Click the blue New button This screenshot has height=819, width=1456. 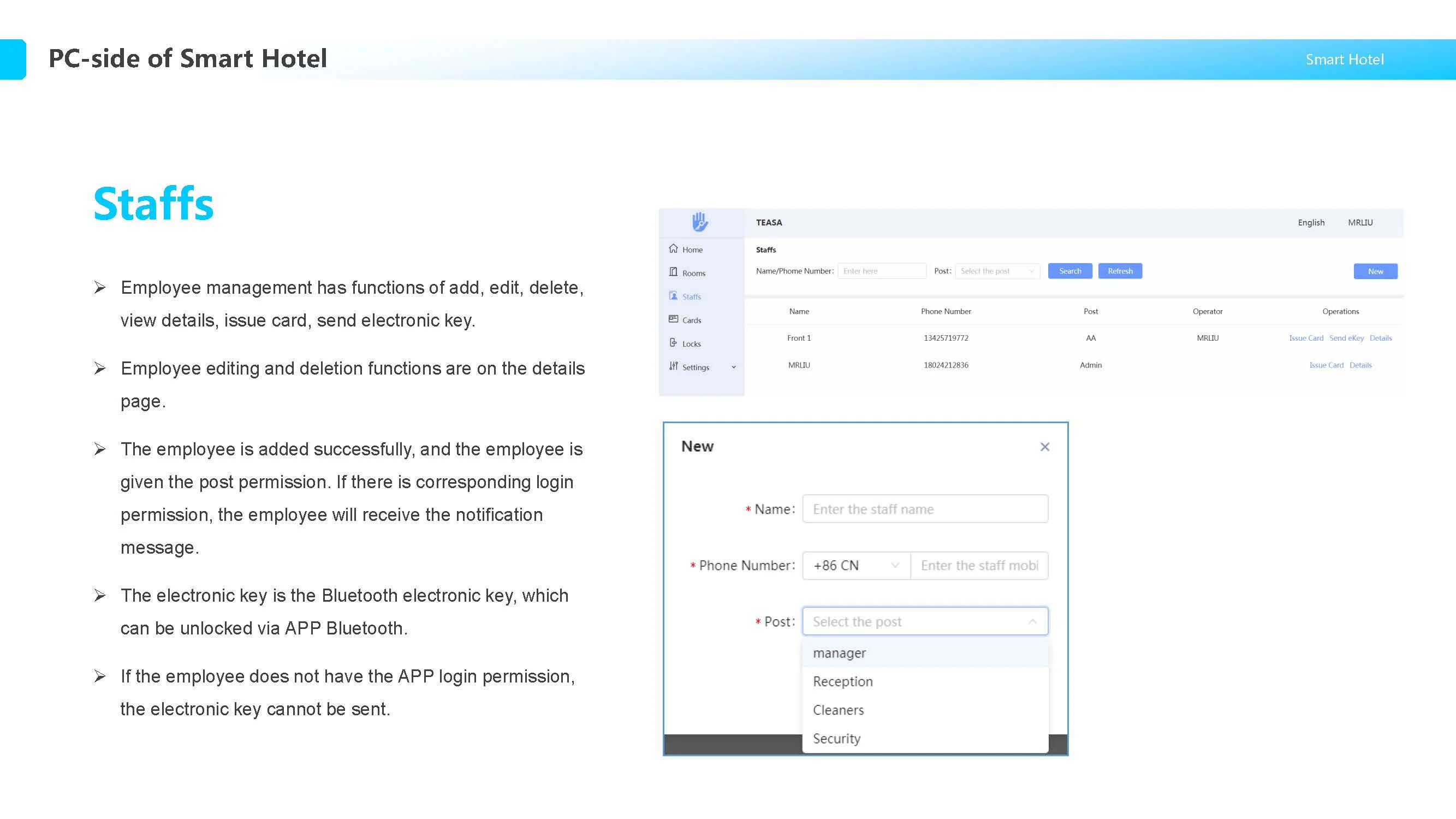[1375, 272]
